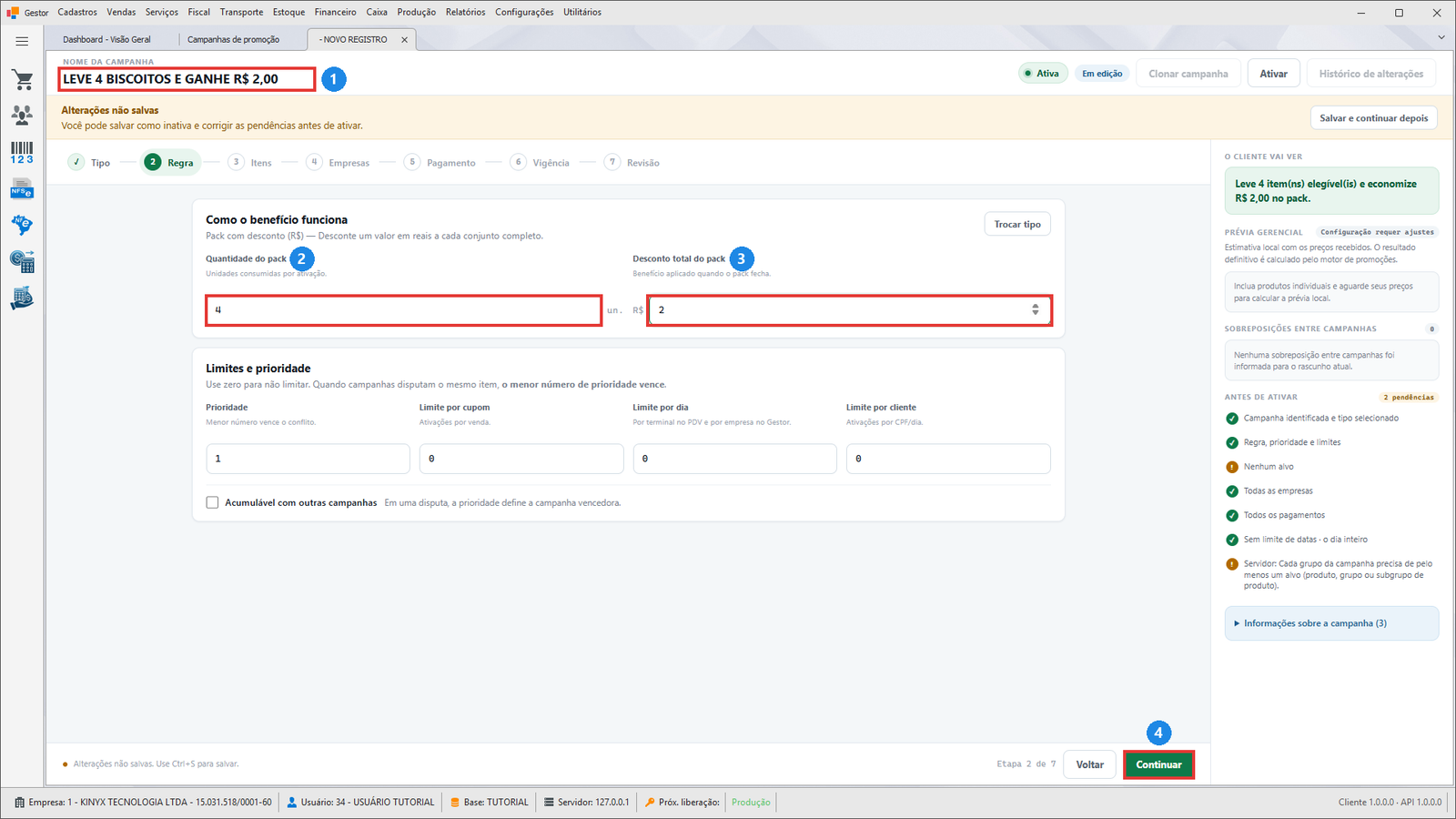Click the key icon for next release
This screenshot has width=1456, height=819.
(x=650, y=803)
